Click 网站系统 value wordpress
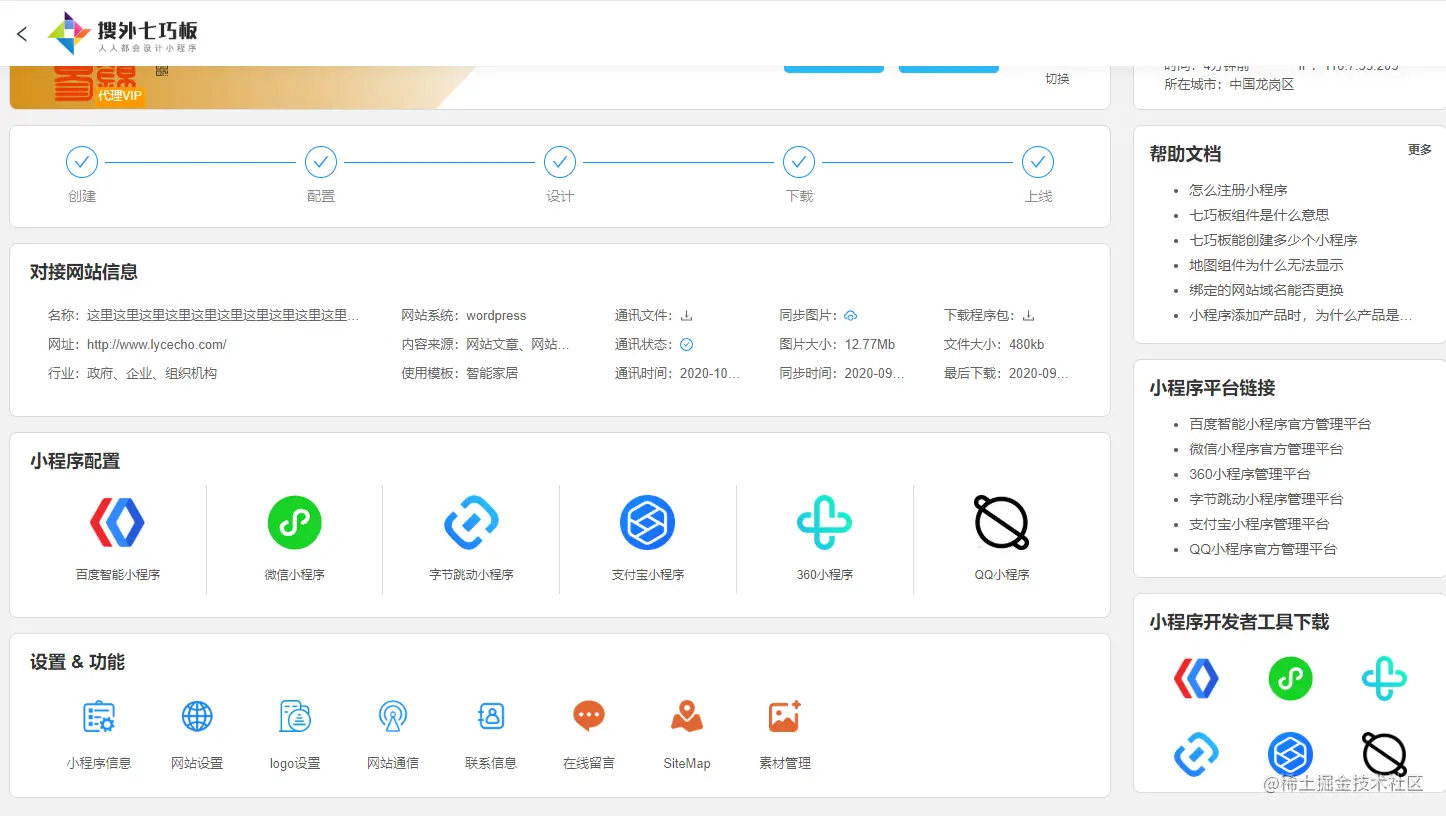This screenshot has width=1446, height=816. [x=496, y=315]
